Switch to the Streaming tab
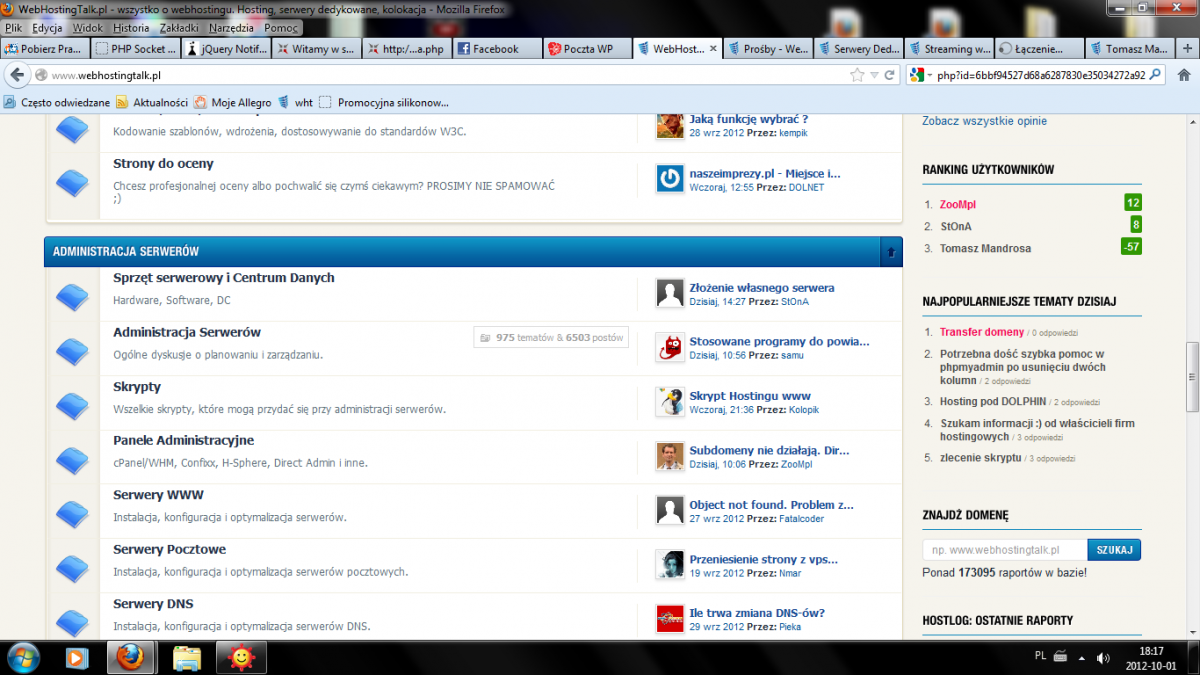Viewport: 1200px width, 675px height. 948,49
